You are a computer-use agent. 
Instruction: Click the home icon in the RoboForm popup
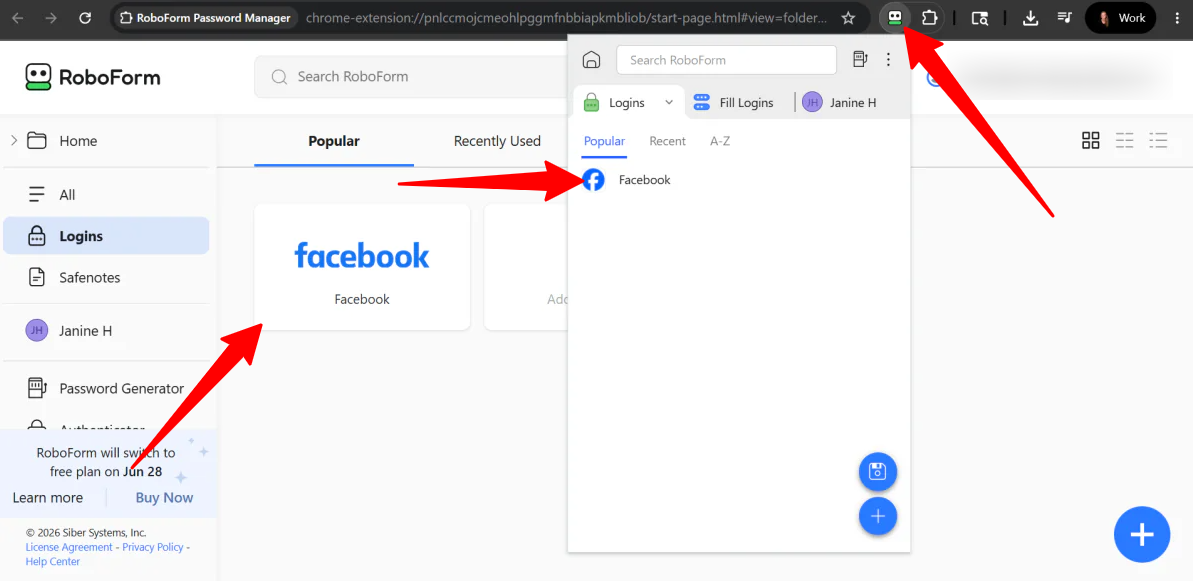point(591,60)
